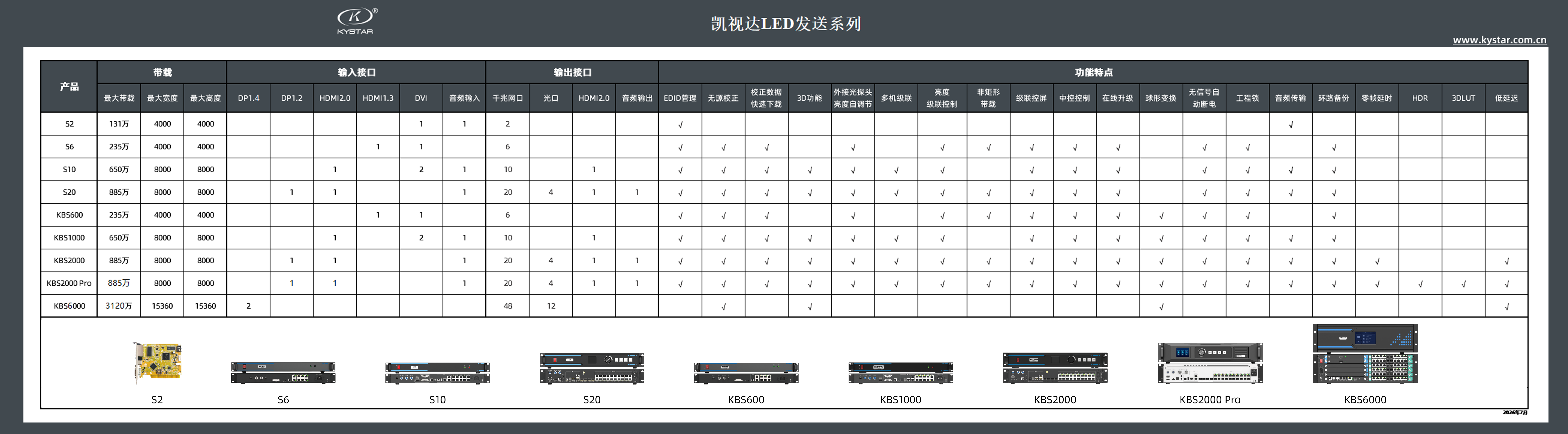1568x434 pixels.
Task: Click the 12 fiber ports cell for KBS6000
Action: coord(551,306)
